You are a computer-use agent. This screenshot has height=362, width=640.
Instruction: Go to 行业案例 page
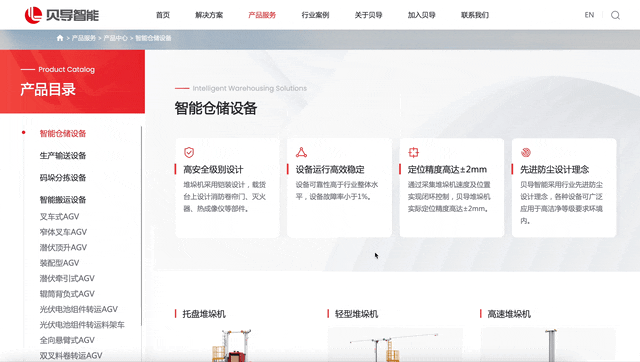click(315, 15)
